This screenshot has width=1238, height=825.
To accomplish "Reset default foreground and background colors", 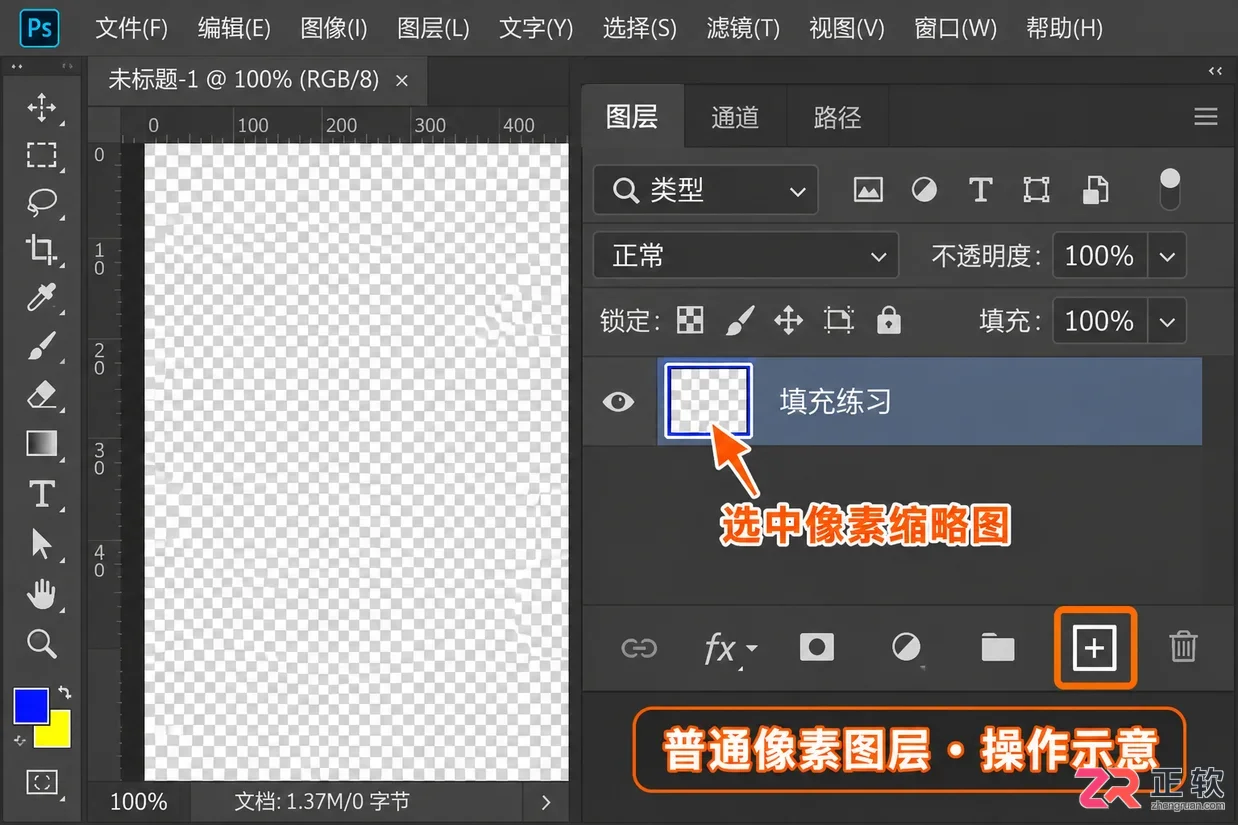I will point(20,741).
